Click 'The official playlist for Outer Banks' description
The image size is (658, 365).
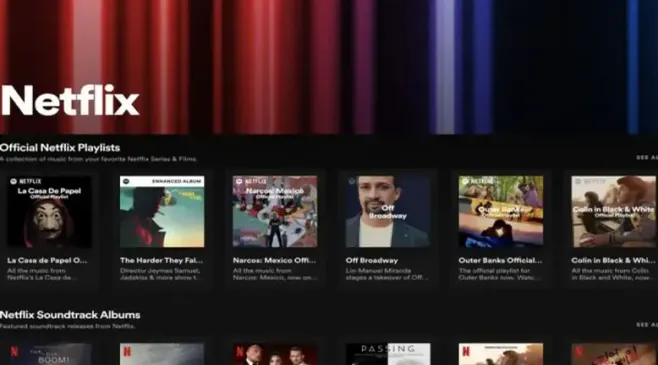(499, 274)
